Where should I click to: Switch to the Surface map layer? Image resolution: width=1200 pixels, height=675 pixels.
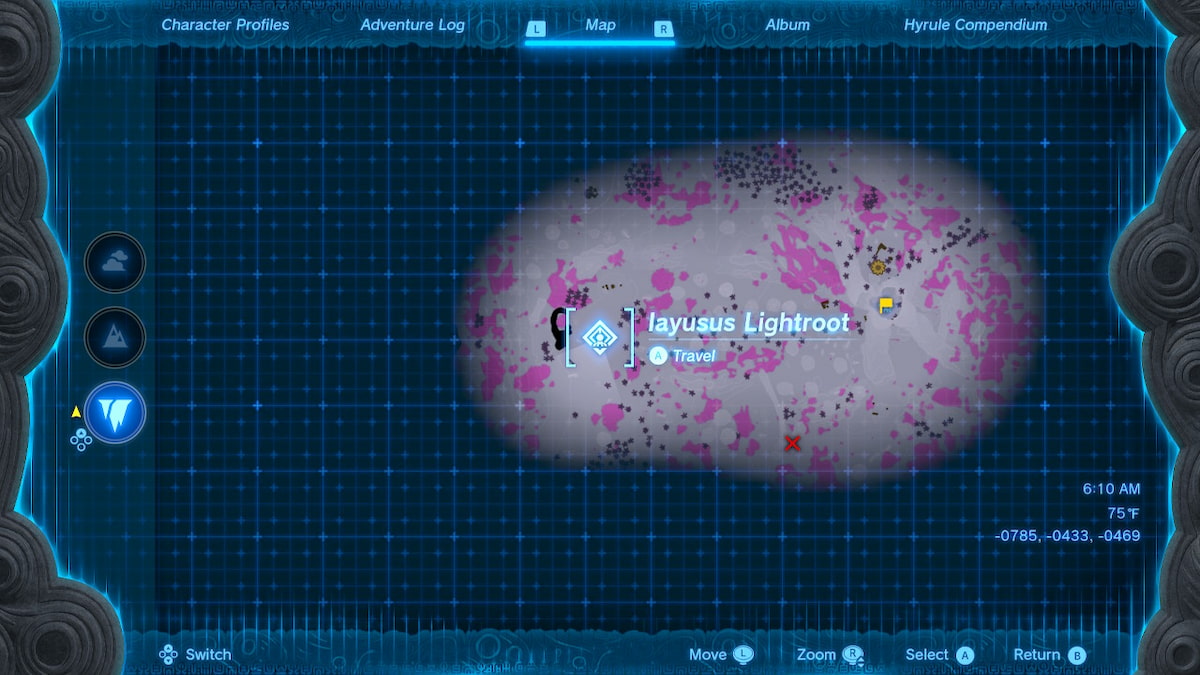click(115, 337)
